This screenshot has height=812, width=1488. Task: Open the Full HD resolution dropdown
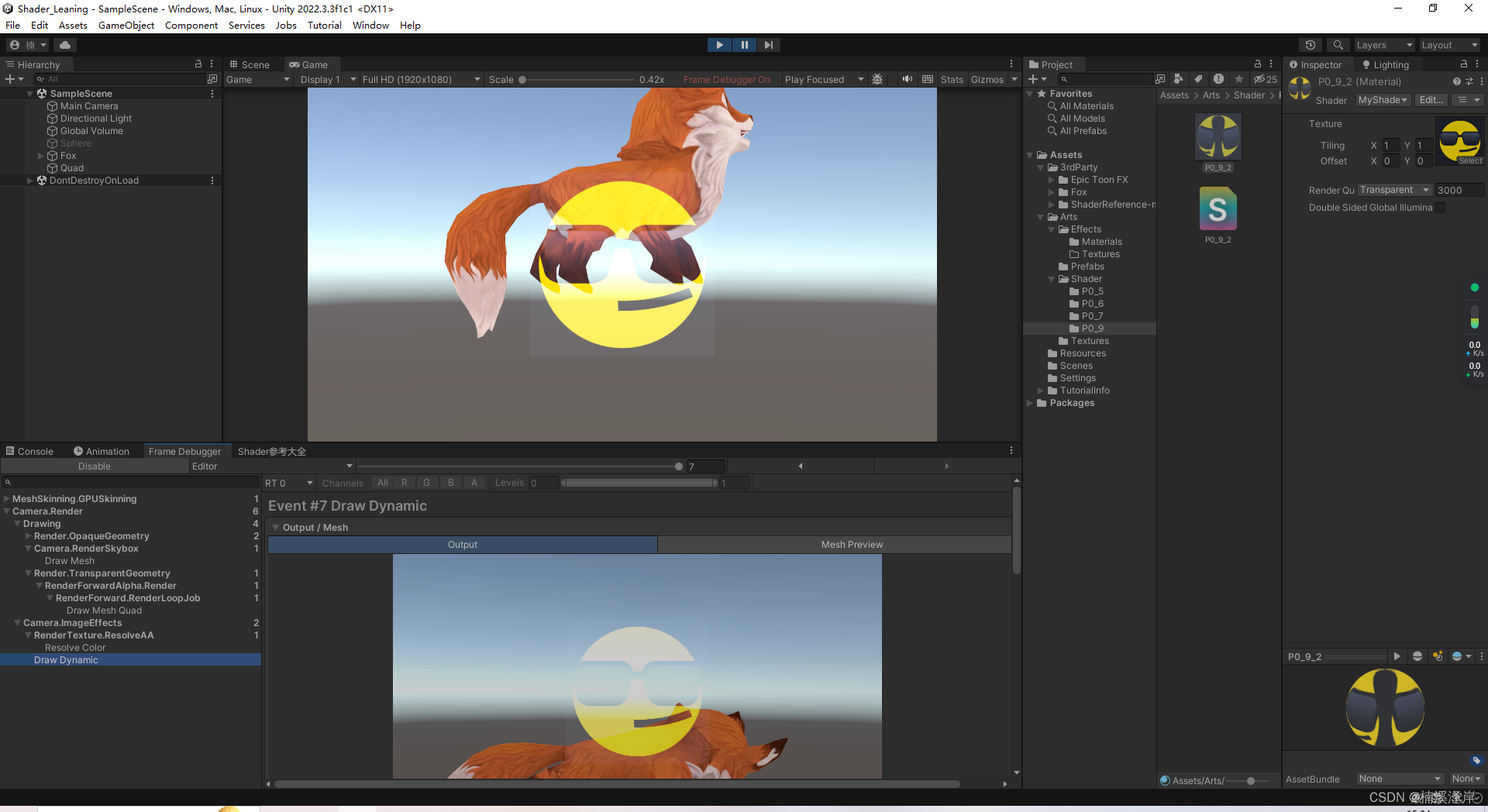point(421,79)
